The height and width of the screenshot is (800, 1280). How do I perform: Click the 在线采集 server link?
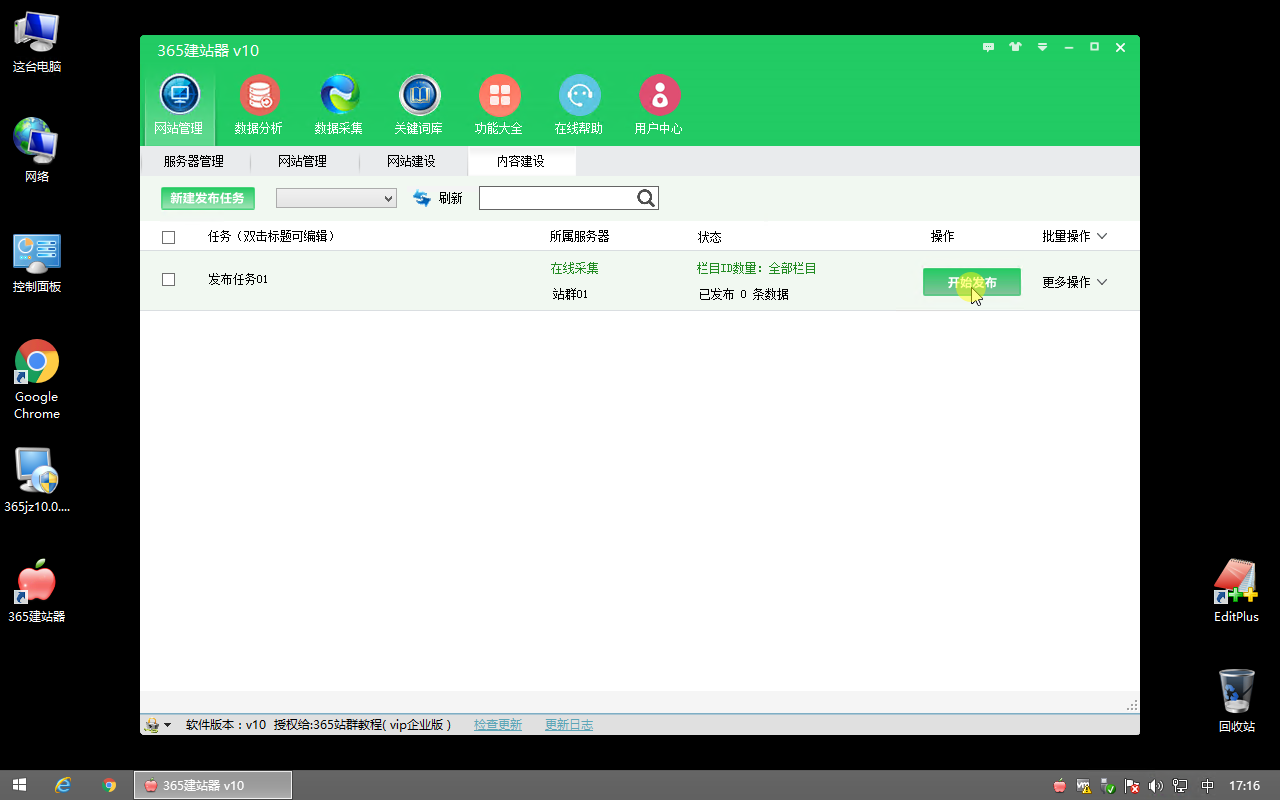[575, 268]
